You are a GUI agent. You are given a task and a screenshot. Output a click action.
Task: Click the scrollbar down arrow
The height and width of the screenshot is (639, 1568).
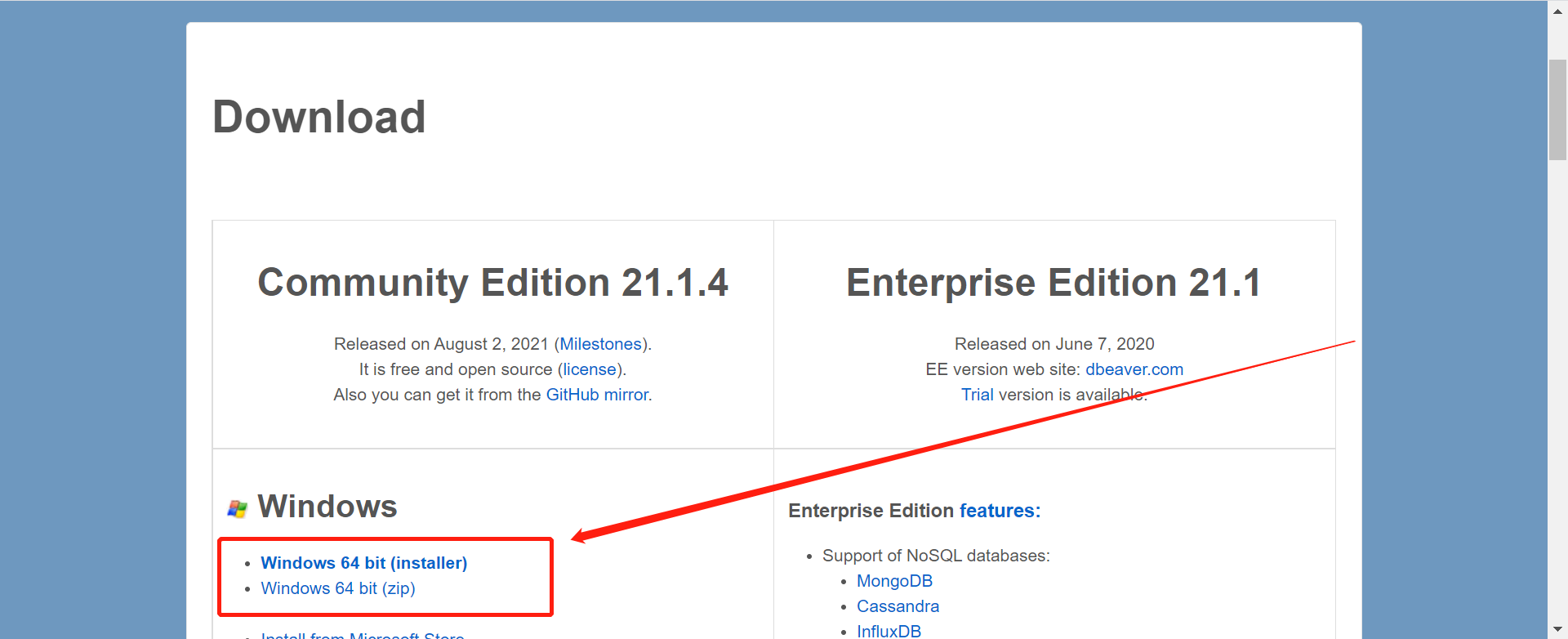(x=1557, y=630)
